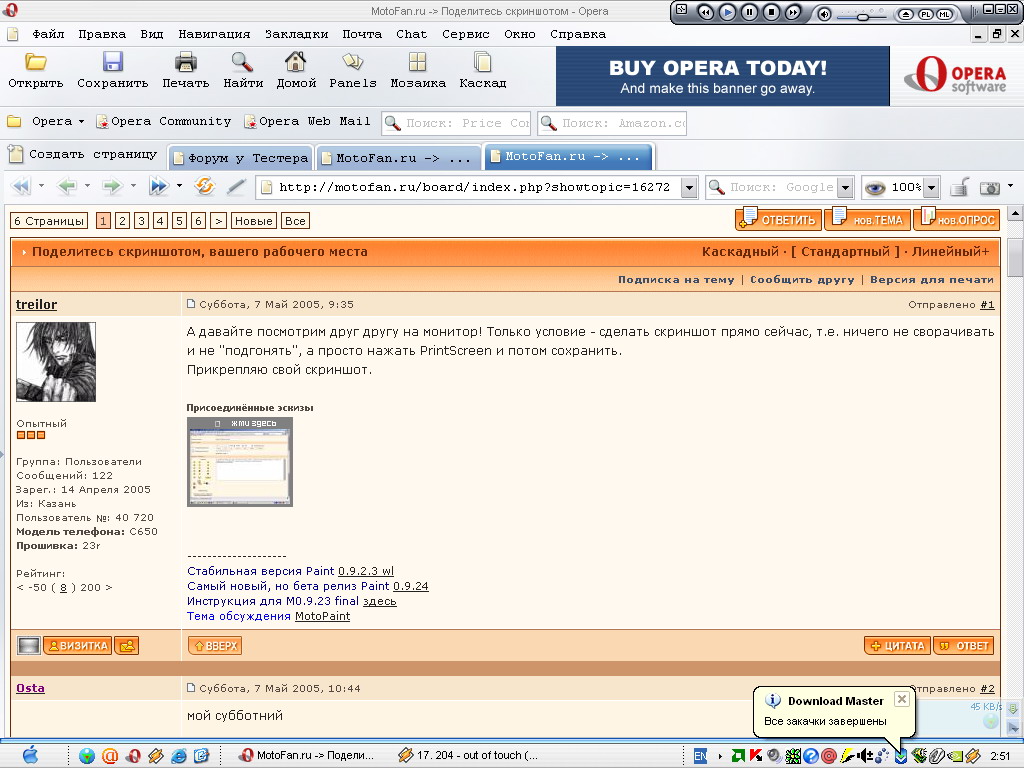Expand the address bar URL dropdown
Screen dimensions: 1024x768
pyautogui.click(x=689, y=188)
